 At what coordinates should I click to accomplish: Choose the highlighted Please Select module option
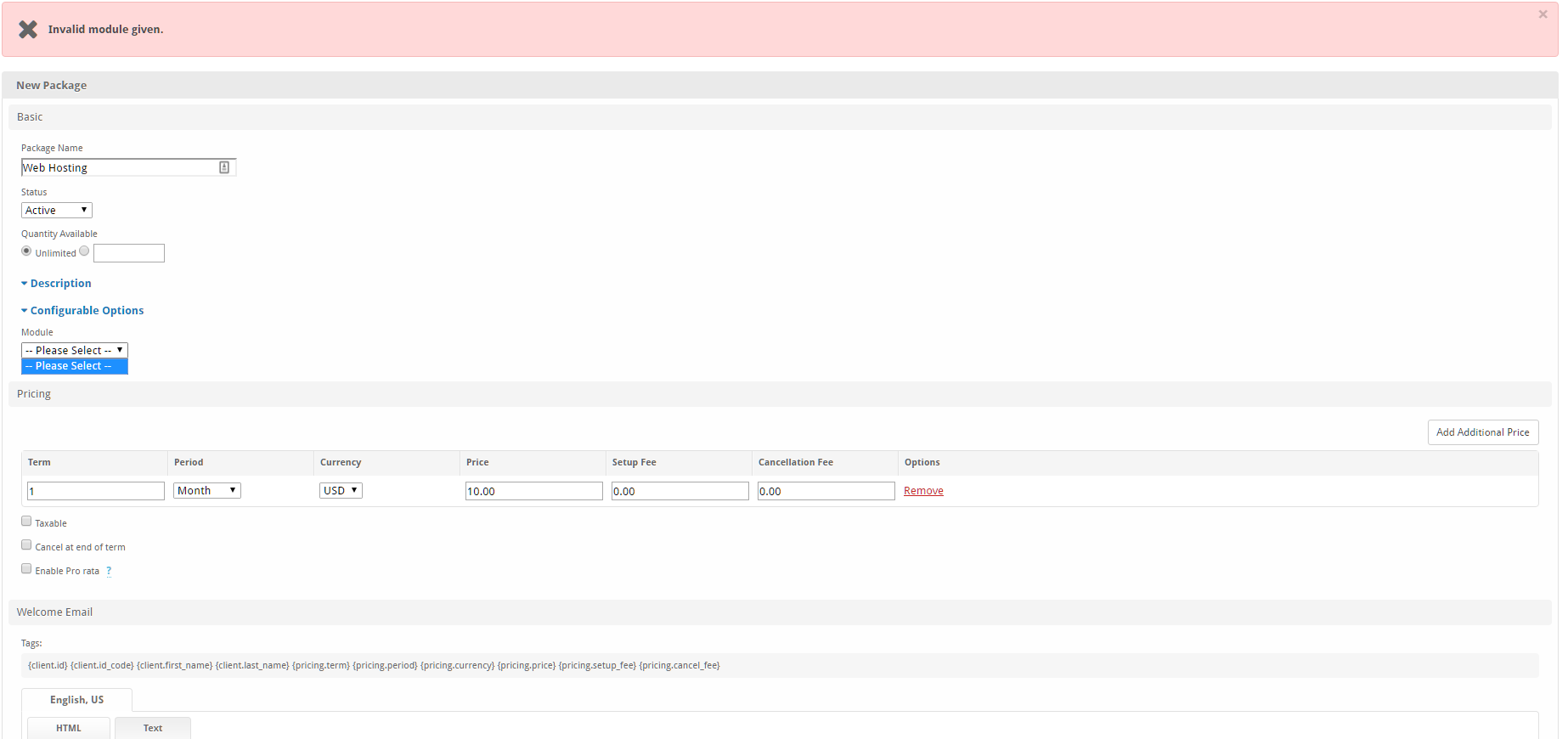[75, 366]
